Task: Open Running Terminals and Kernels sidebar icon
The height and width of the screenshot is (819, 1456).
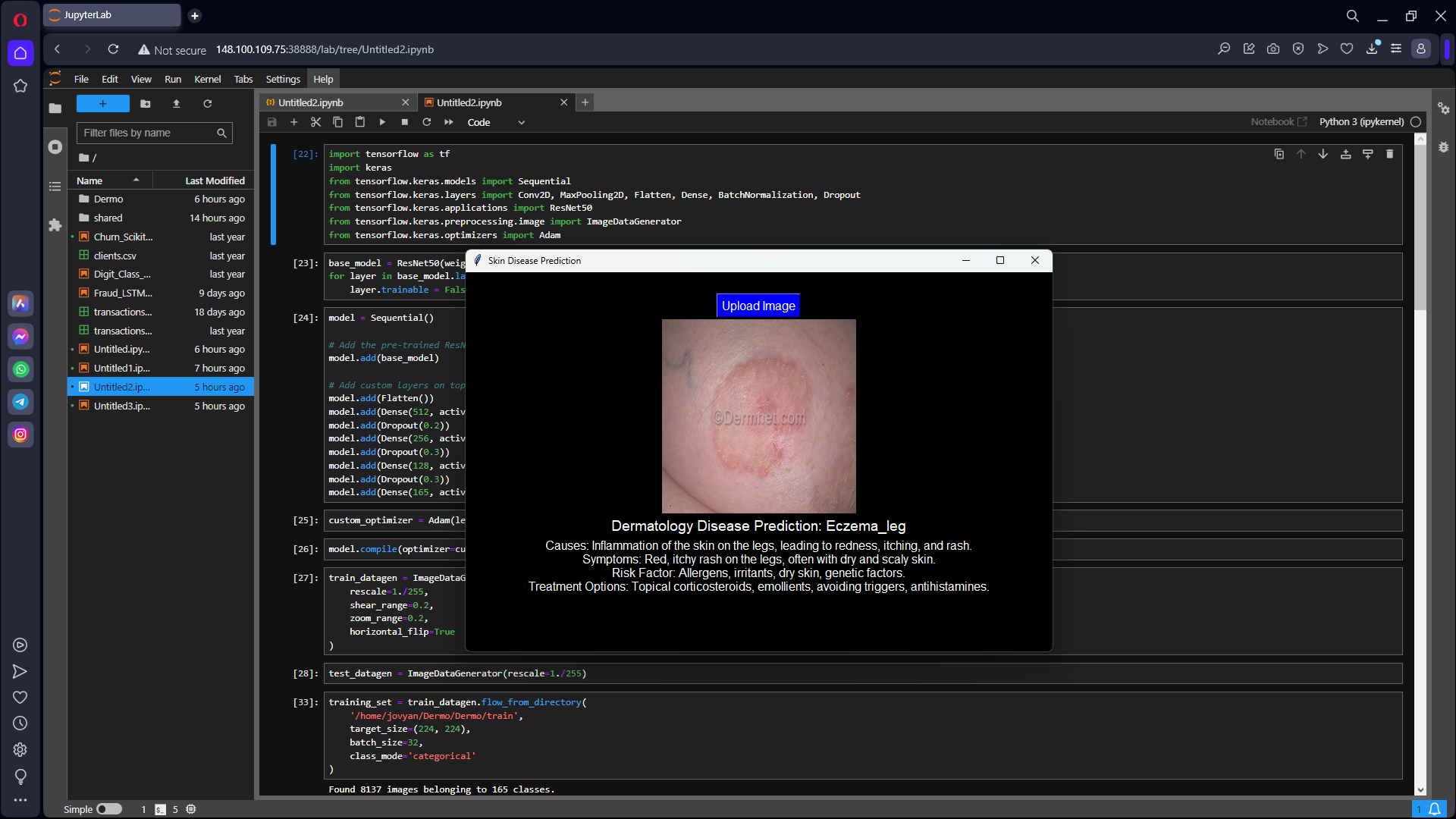Action: click(55, 147)
